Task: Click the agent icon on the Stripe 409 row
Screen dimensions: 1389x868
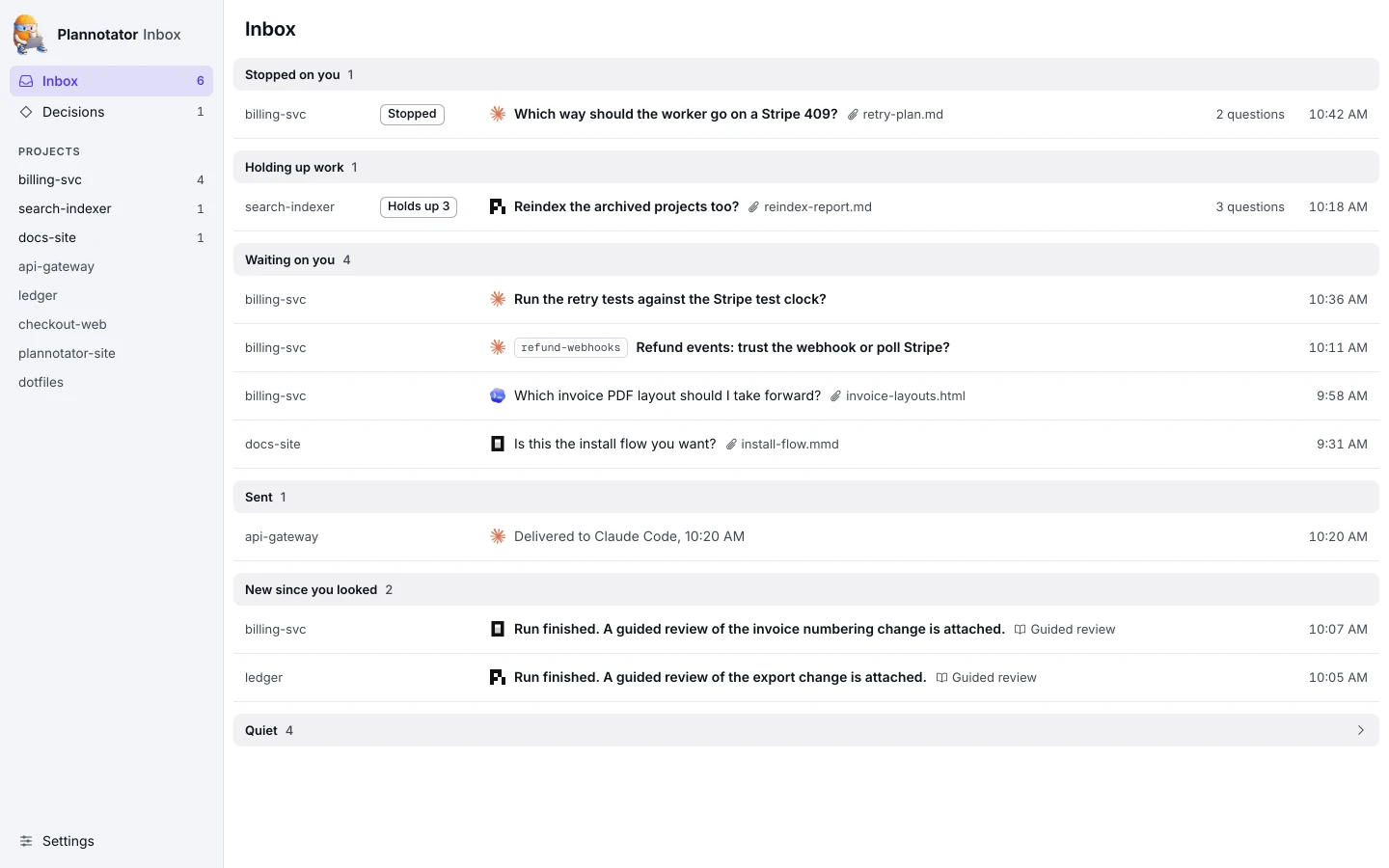Action: pyautogui.click(x=498, y=114)
